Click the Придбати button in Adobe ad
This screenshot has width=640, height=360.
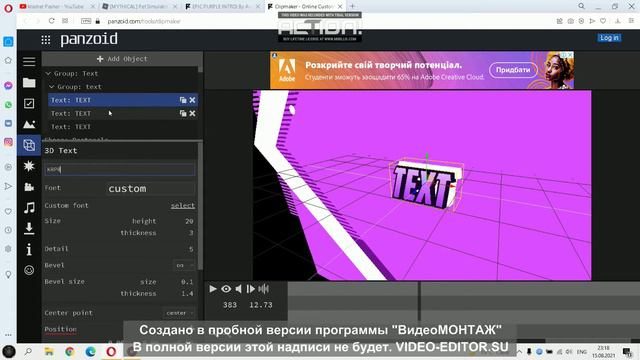(513, 70)
